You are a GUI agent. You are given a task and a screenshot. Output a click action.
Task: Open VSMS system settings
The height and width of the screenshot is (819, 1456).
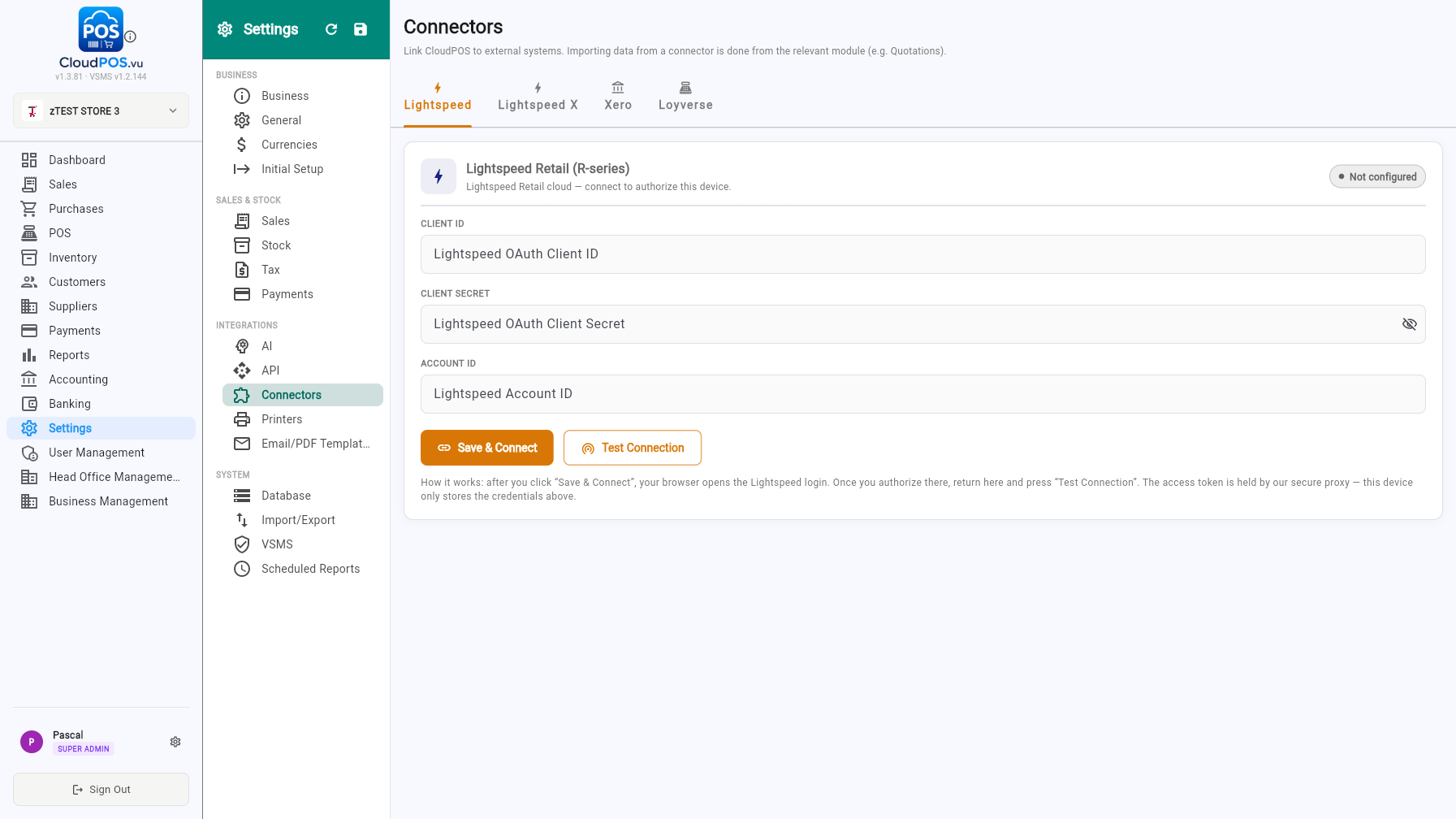click(x=302, y=544)
